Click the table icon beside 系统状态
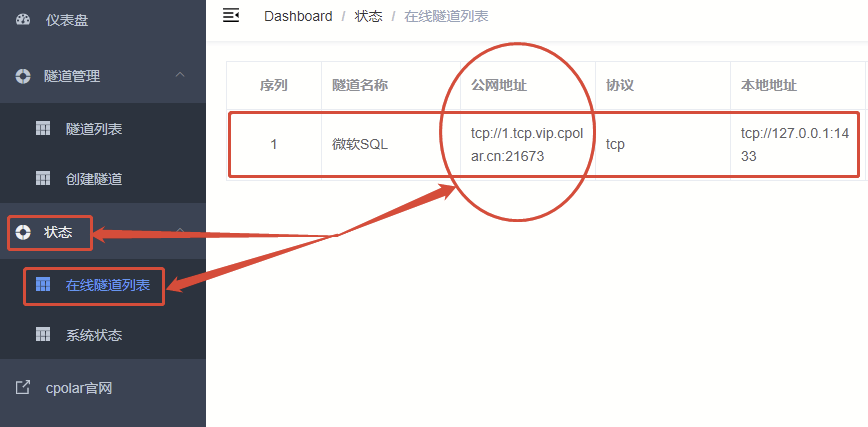 tap(43, 335)
